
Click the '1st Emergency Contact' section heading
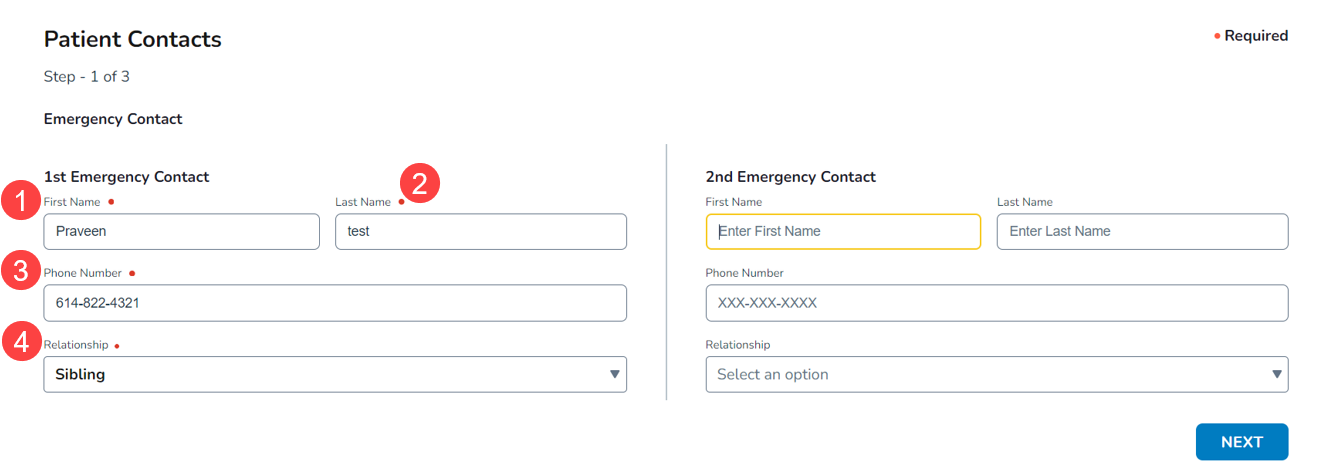point(127,177)
